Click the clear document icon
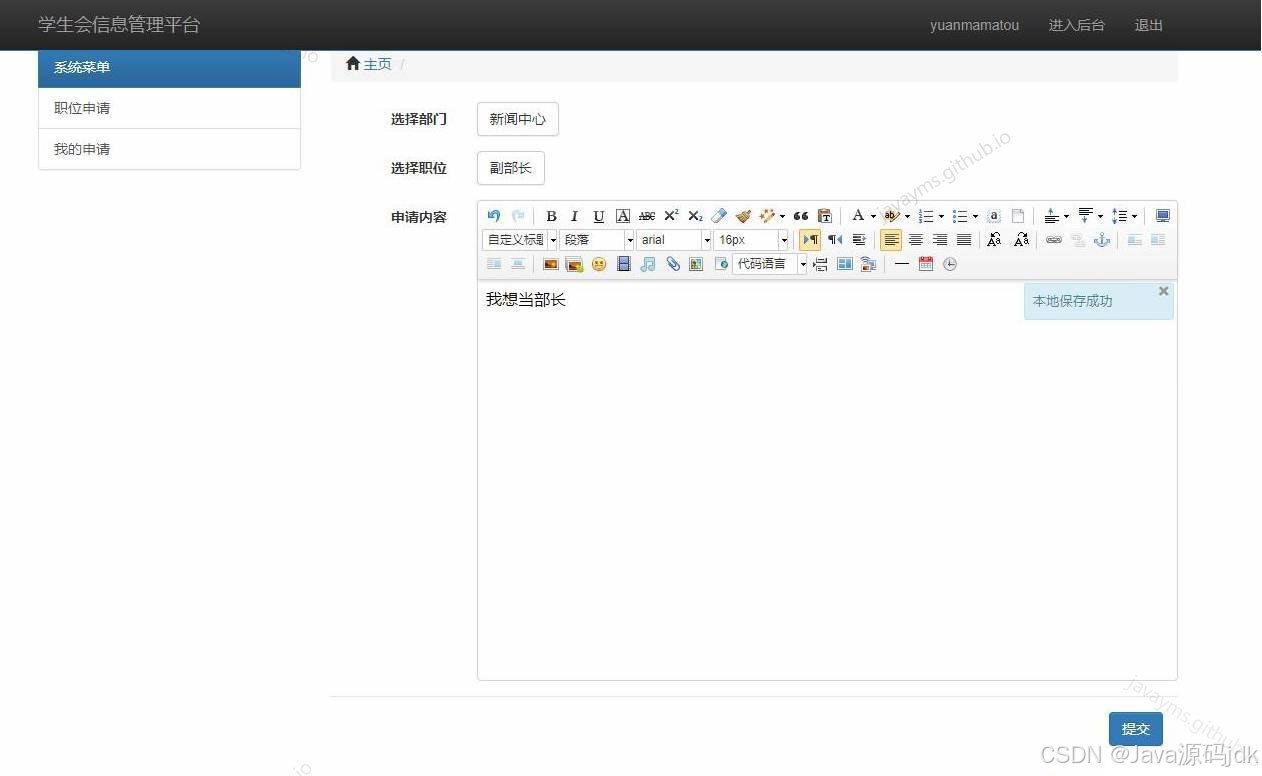 coord(1017,216)
